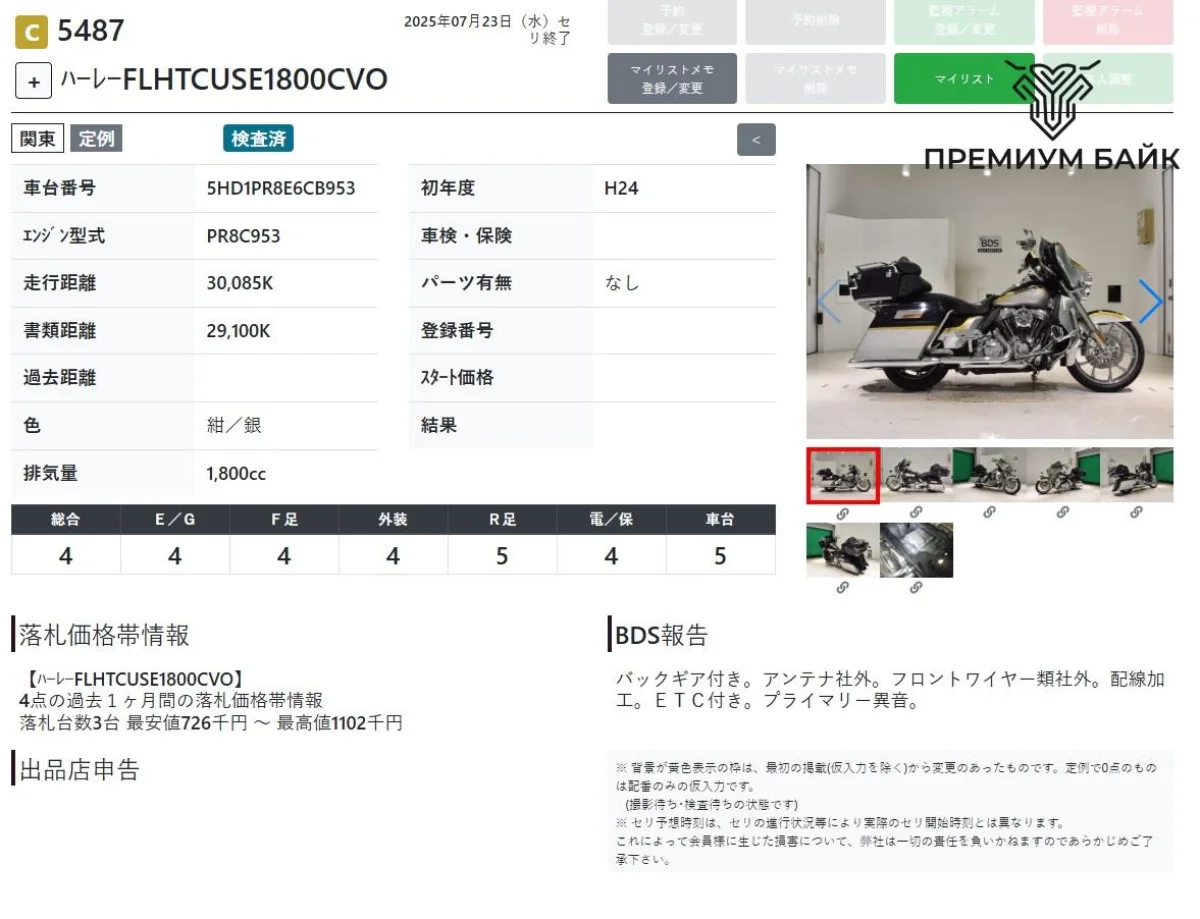Show the next motorcycle photo with right arrow
Screen dimensions: 1200x919
1150,302
